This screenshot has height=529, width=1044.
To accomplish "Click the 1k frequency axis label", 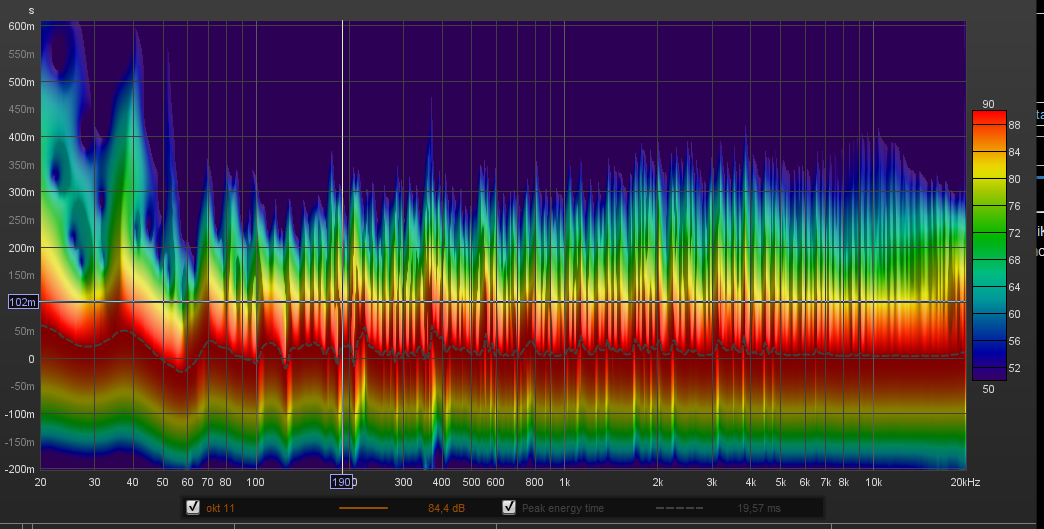I will 565,482.
